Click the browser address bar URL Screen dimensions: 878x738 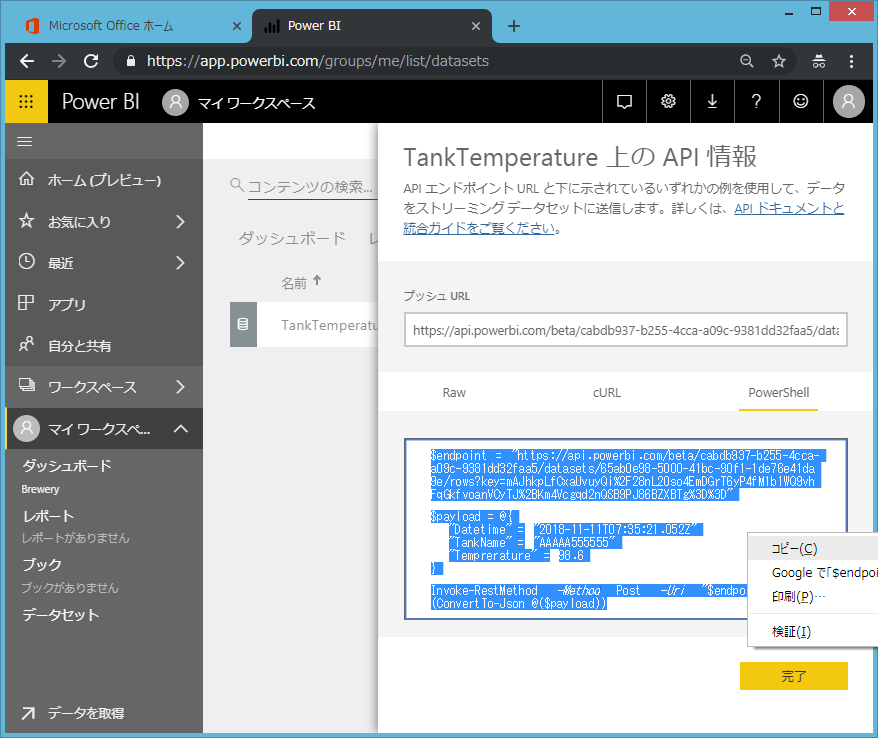coord(317,61)
